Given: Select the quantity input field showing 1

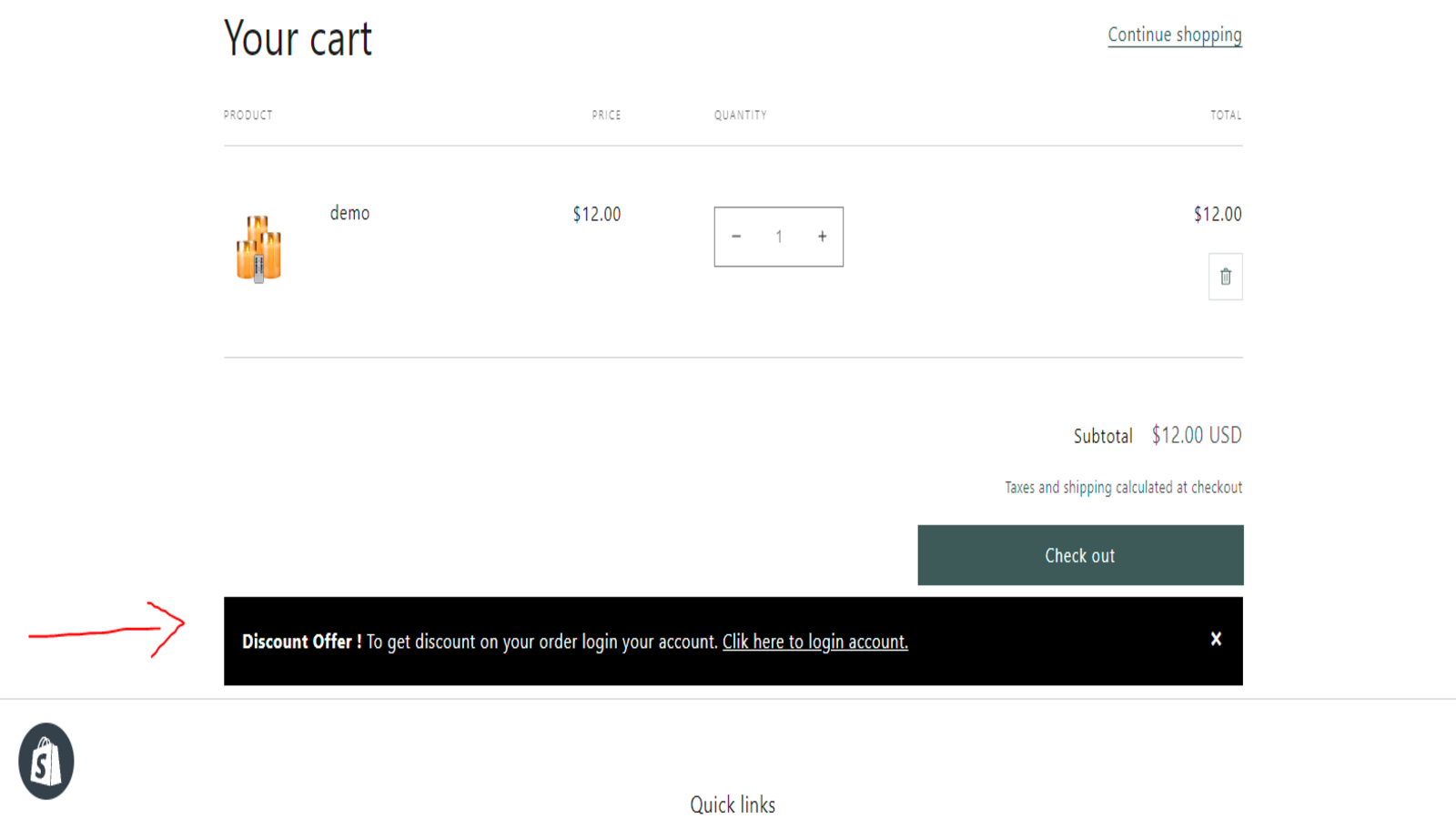Looking at the screenshot, I should pos(779,237).
